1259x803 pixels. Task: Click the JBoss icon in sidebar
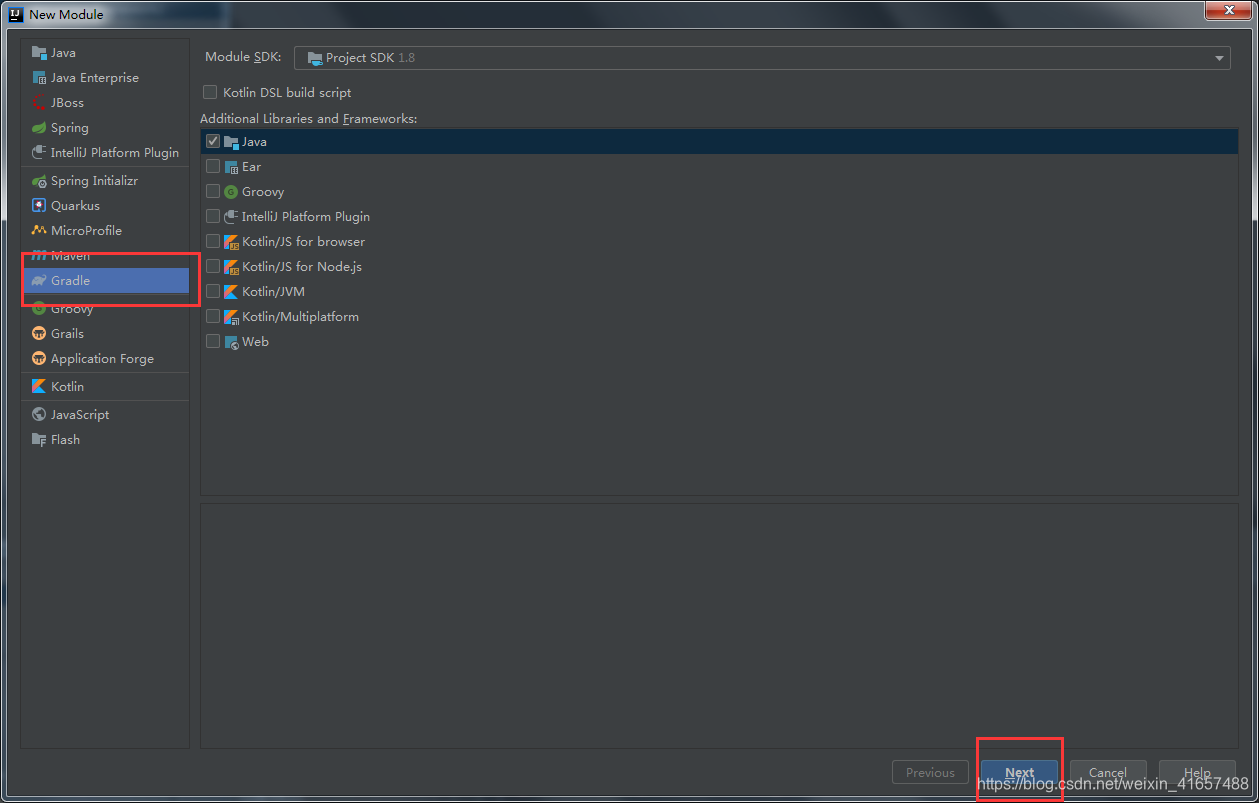click(39, 103)
